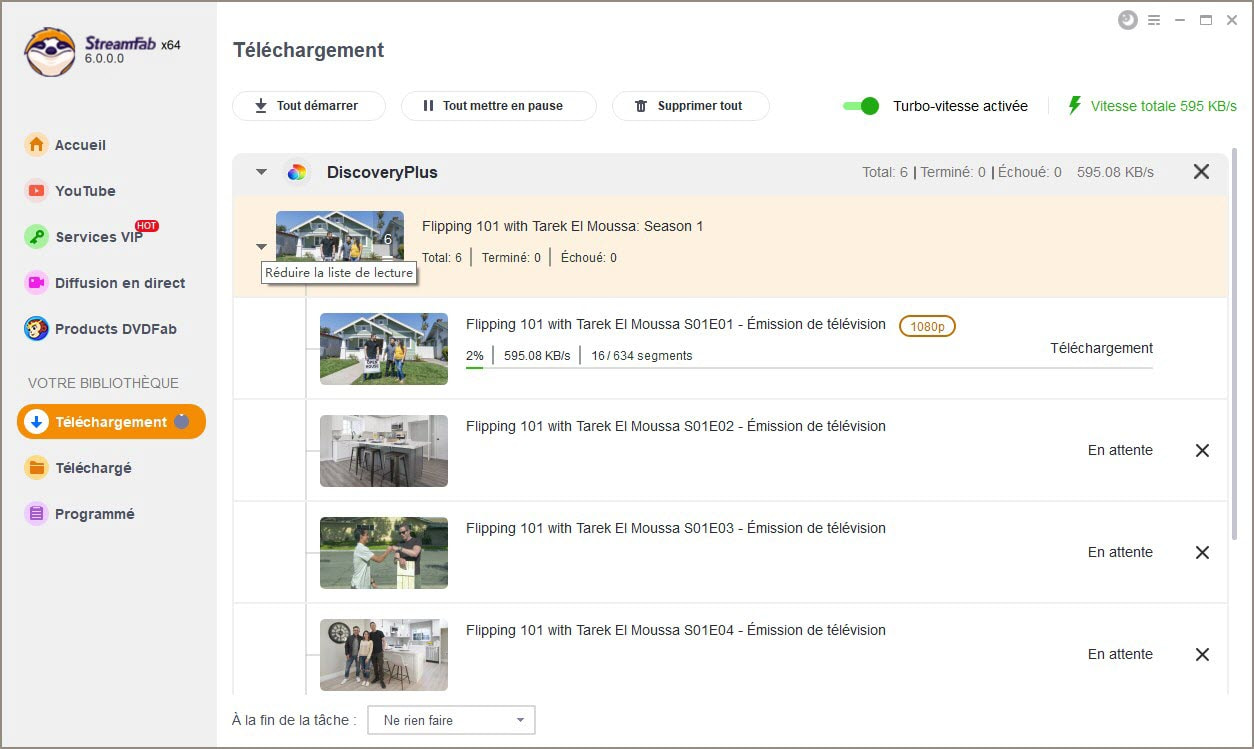Cancel the S01E04 waiting download
This screenshot has width=1254, height=749.
coord(1203,655)
